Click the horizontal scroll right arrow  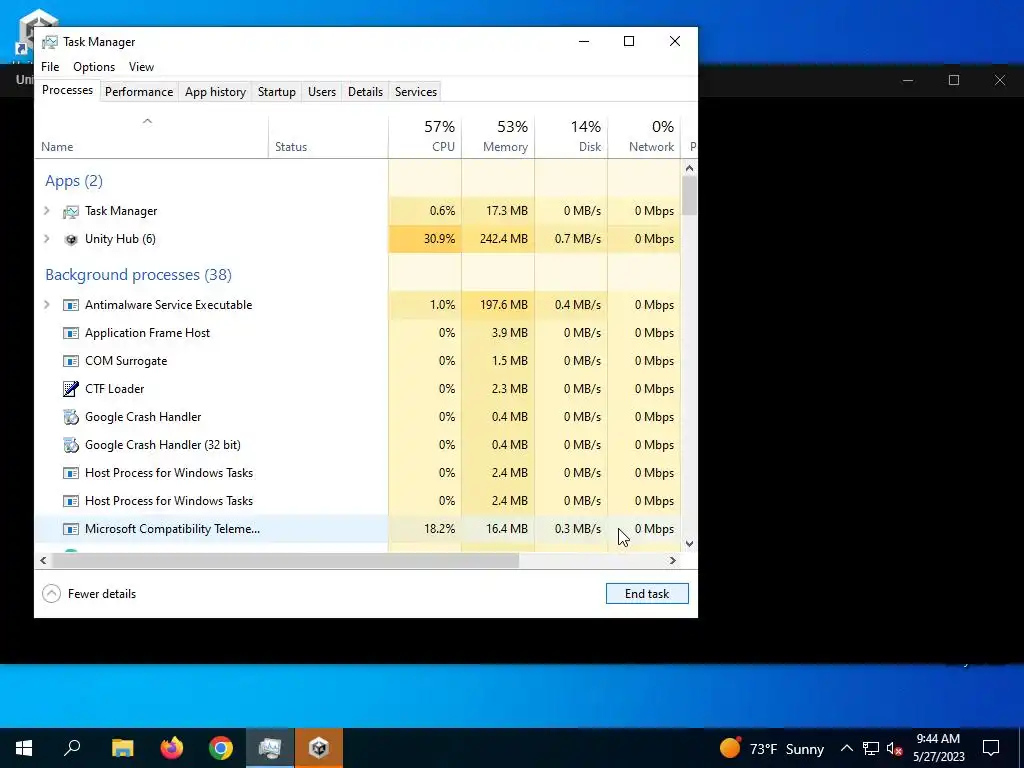click(673, 560)
